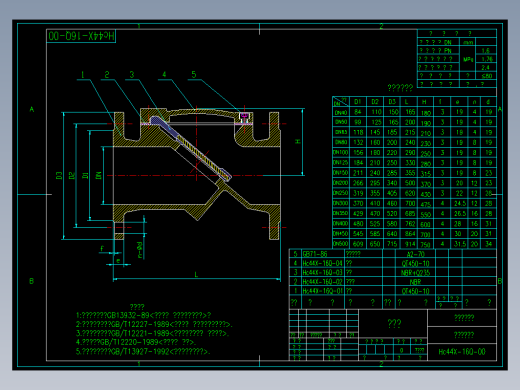Click the value 24.5 in the DN300 row

tap(460, 203)
